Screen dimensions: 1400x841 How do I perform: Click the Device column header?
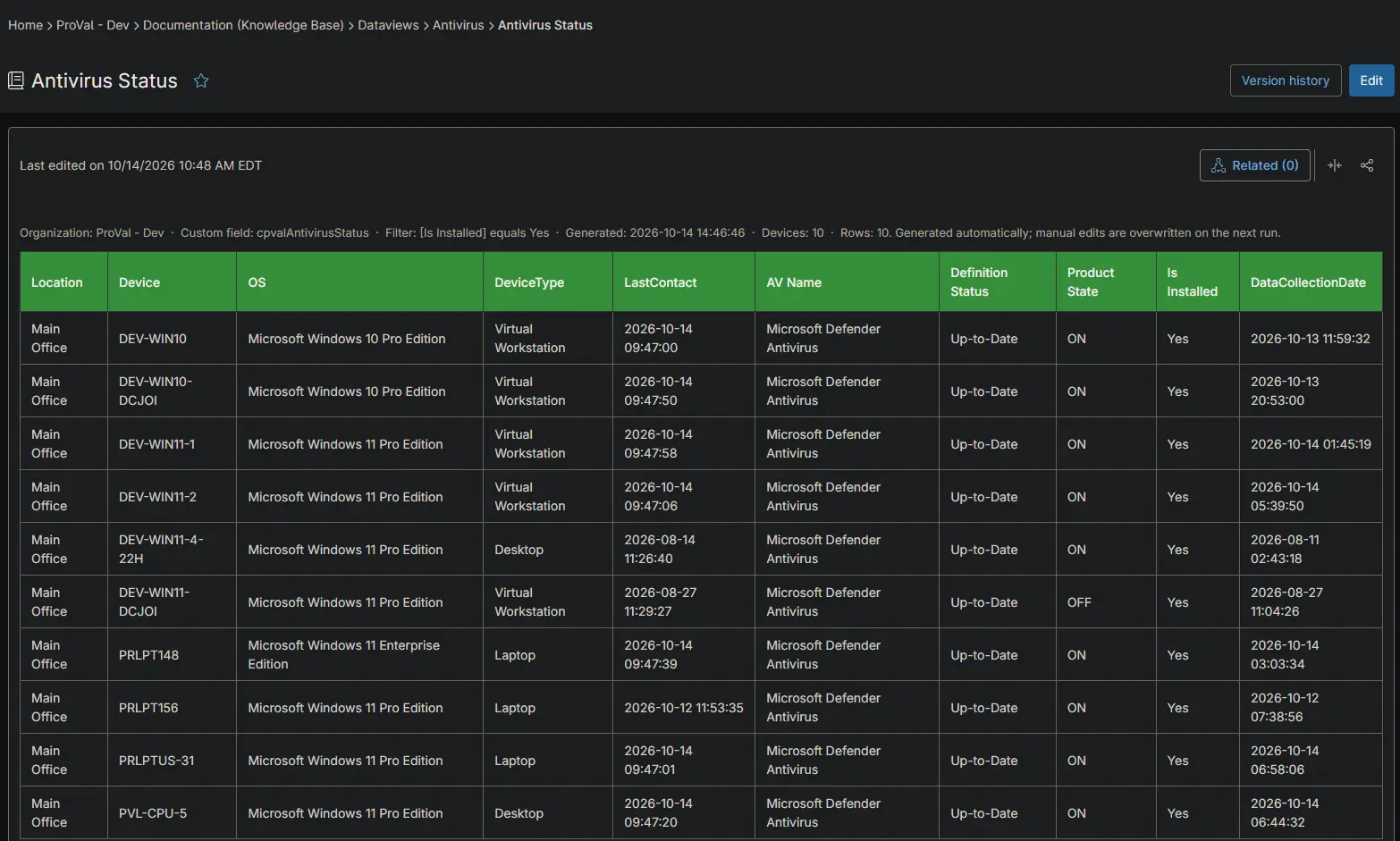click(x=173, y=282)
